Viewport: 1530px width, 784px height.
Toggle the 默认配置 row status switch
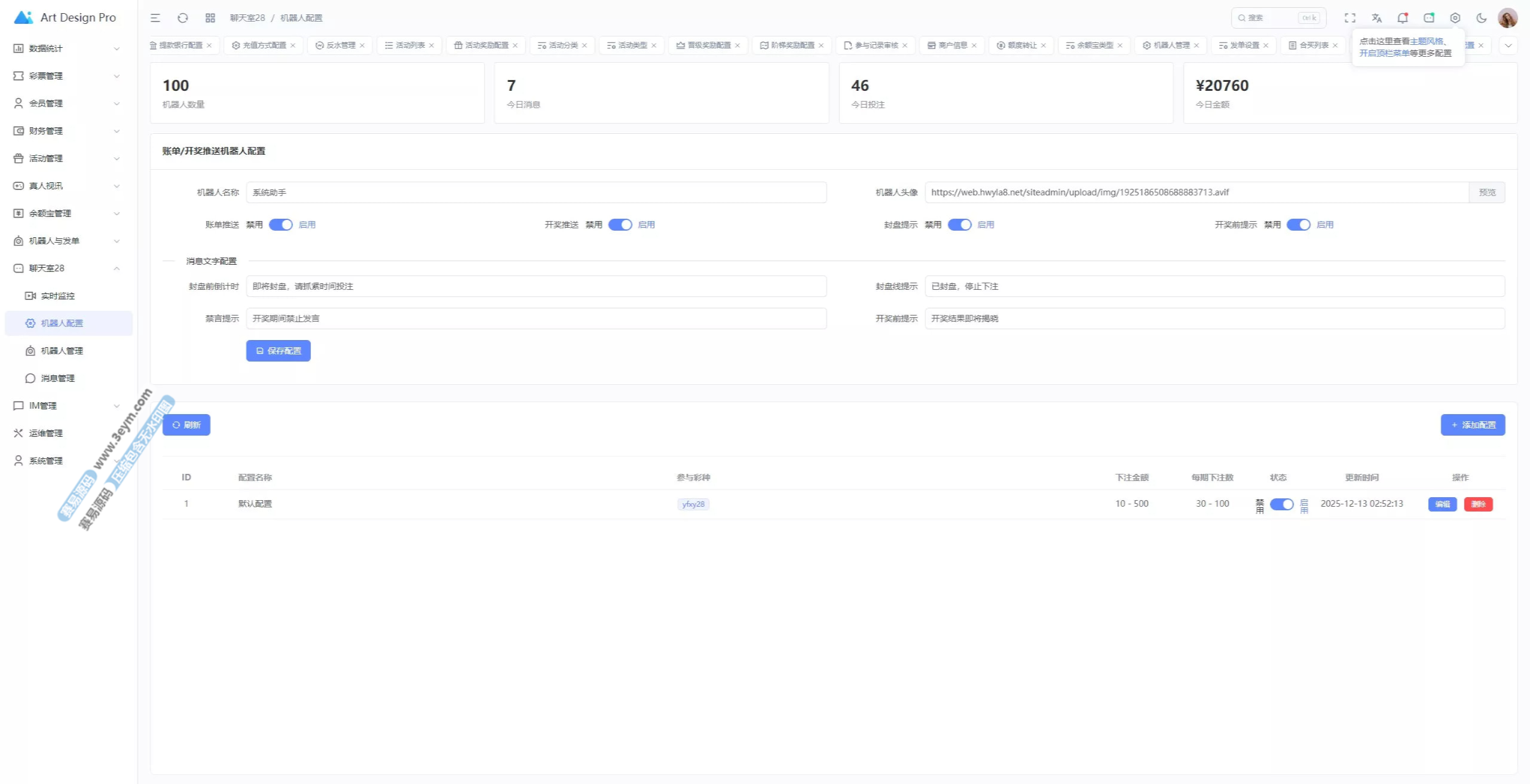coord(1281,504)
